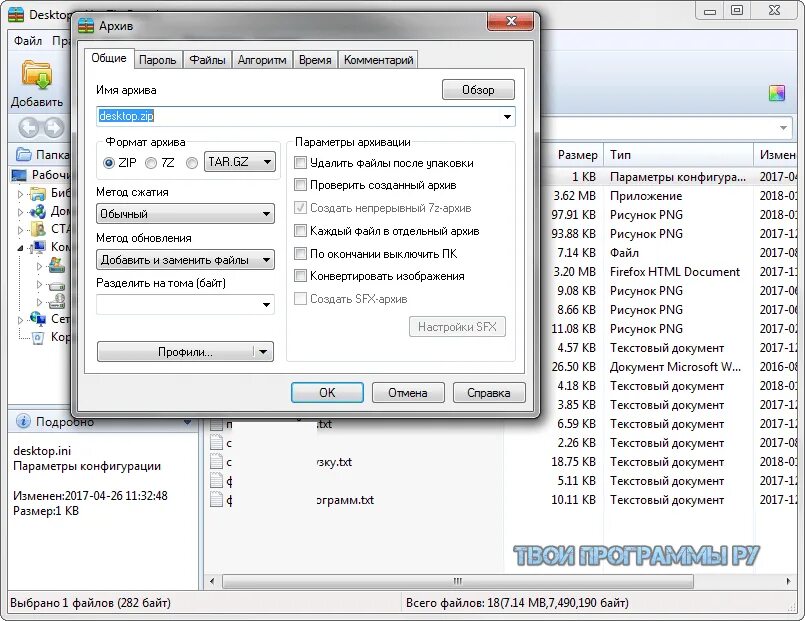The height and width of the screenshot is (621, 805).
Task: Close the Архив dialog
Action: pyautogui.click(x=511, y=21)
